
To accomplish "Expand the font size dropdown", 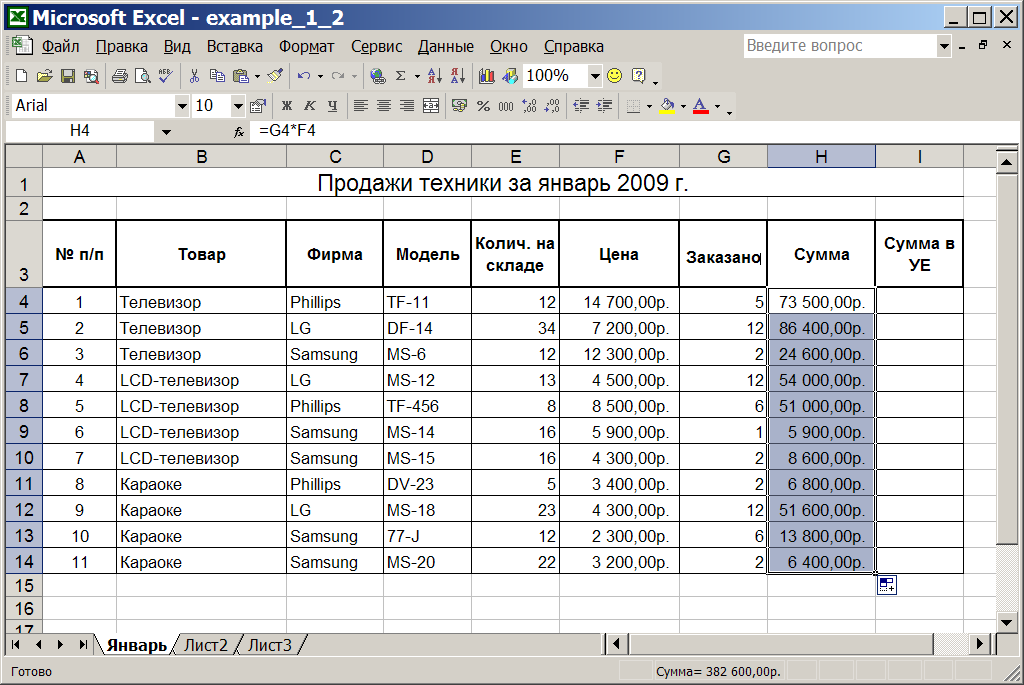I will [238, 106].
